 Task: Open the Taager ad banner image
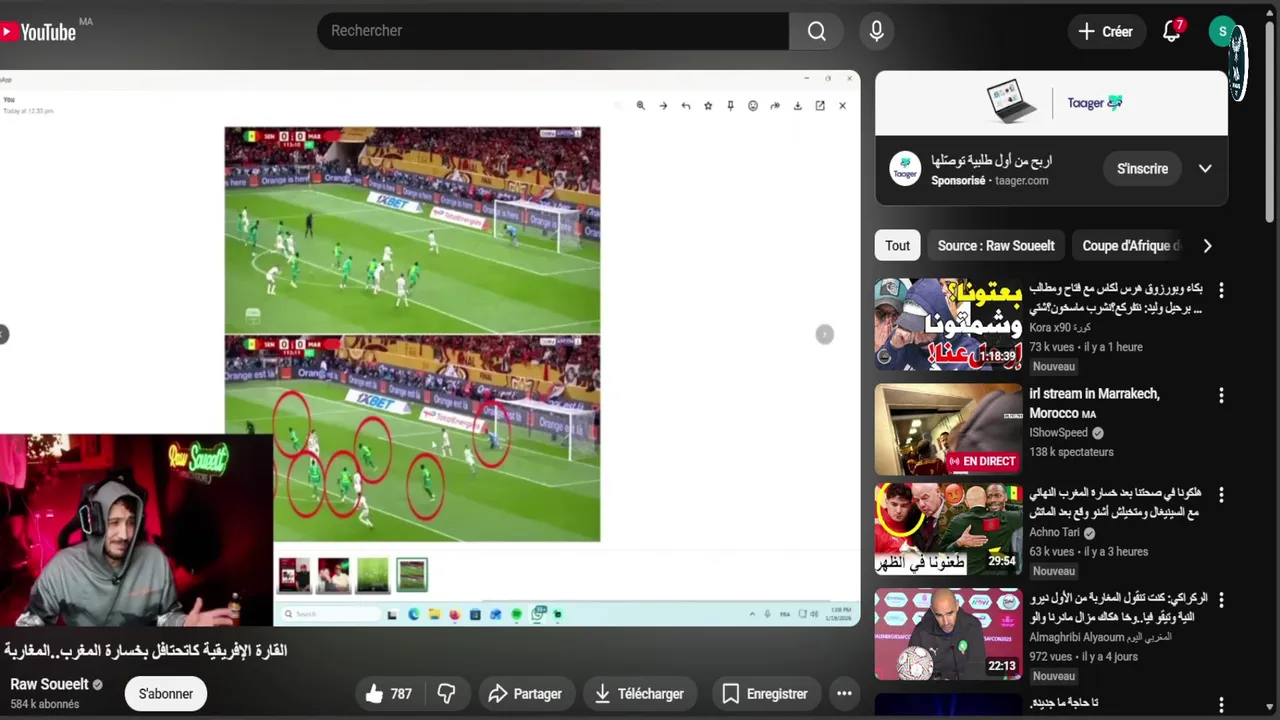point(1051,103)
